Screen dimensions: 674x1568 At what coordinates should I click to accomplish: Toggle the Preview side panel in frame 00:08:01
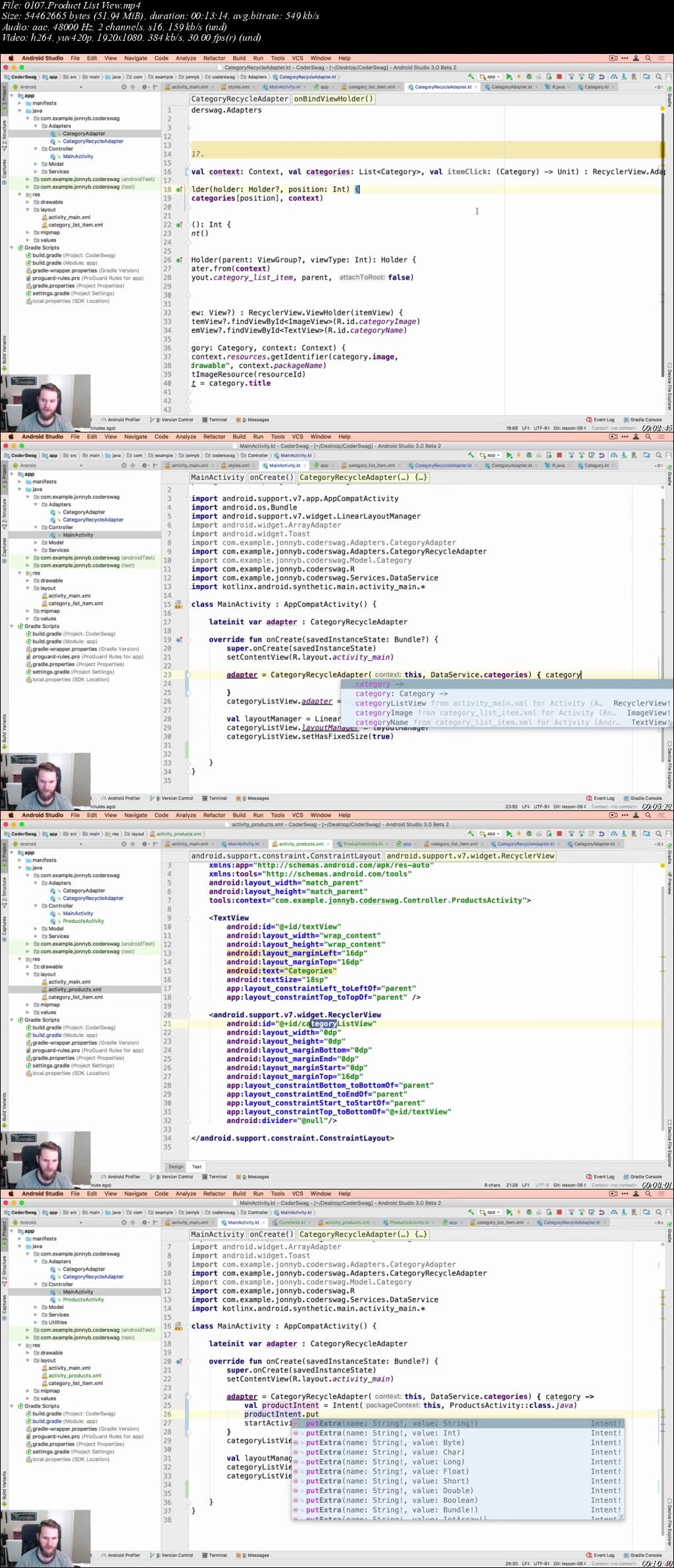point(669,883)
